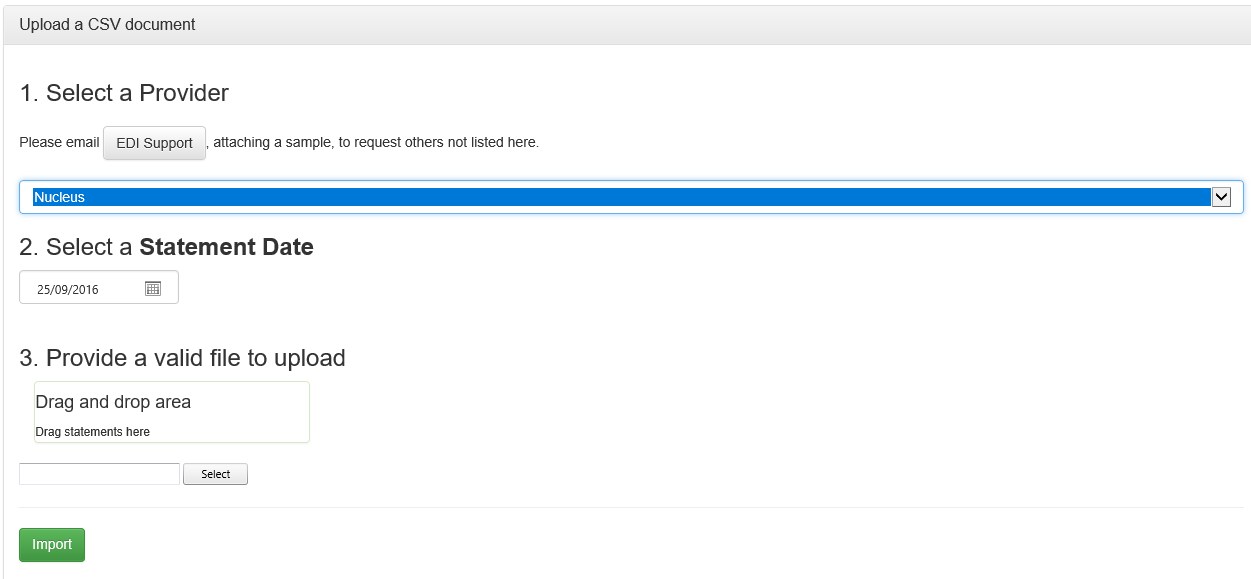Click the 'Drag and drop area' title
Viewport: 1251px width, 579px height.
[113, 402]
